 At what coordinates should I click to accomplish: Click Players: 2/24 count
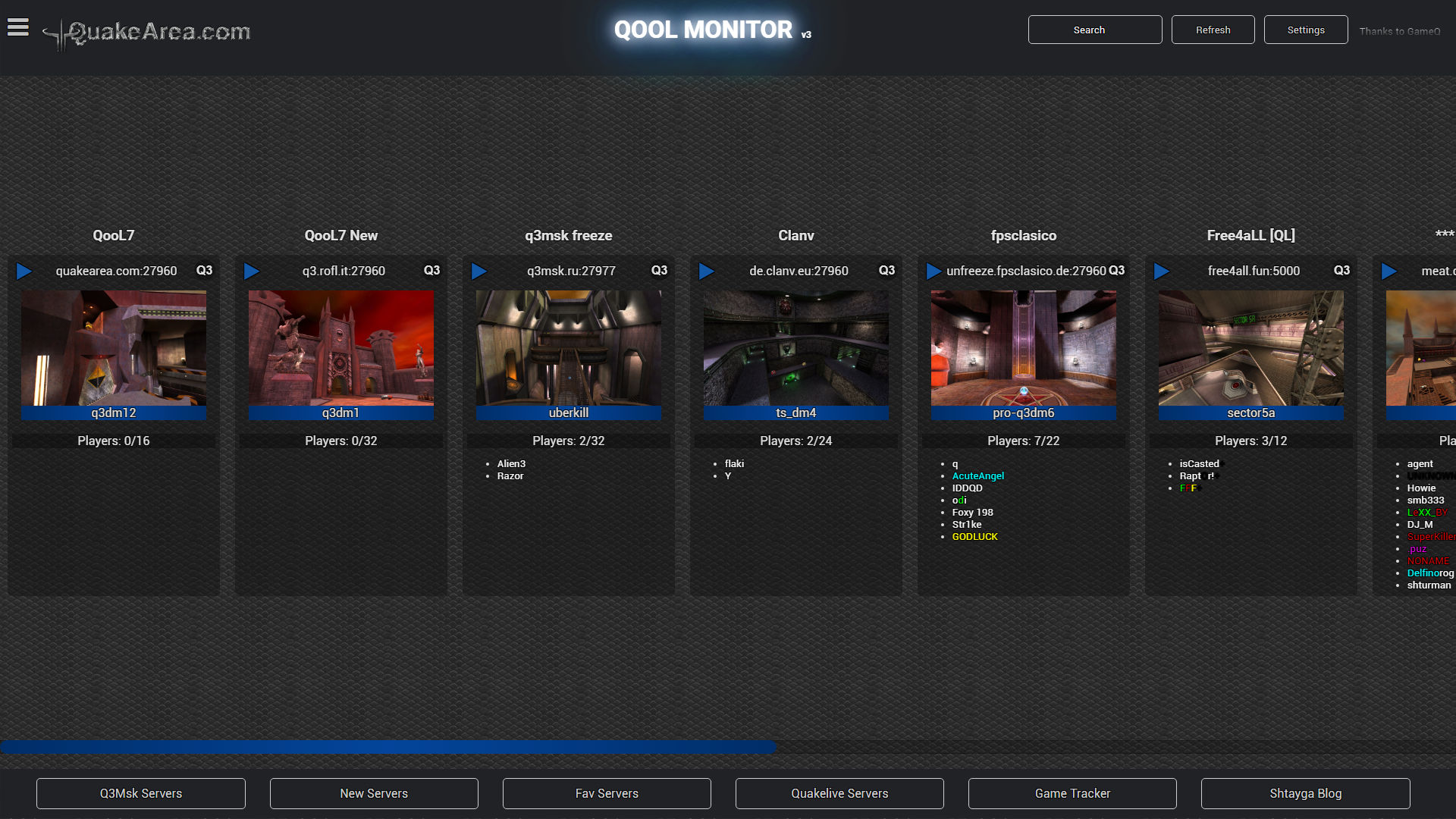click(x=796, y=441)
